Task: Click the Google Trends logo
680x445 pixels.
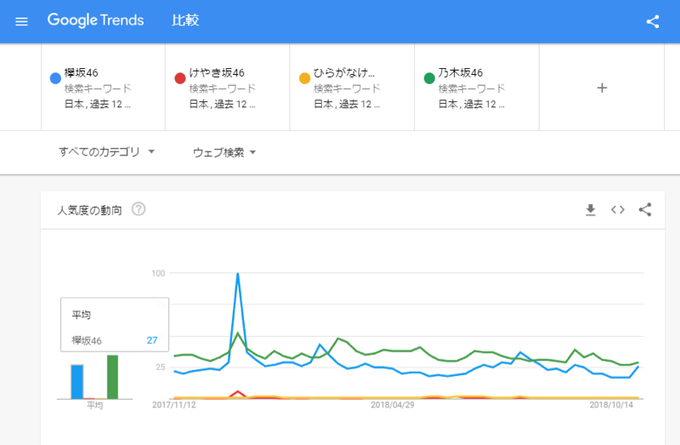Action: 95,20
